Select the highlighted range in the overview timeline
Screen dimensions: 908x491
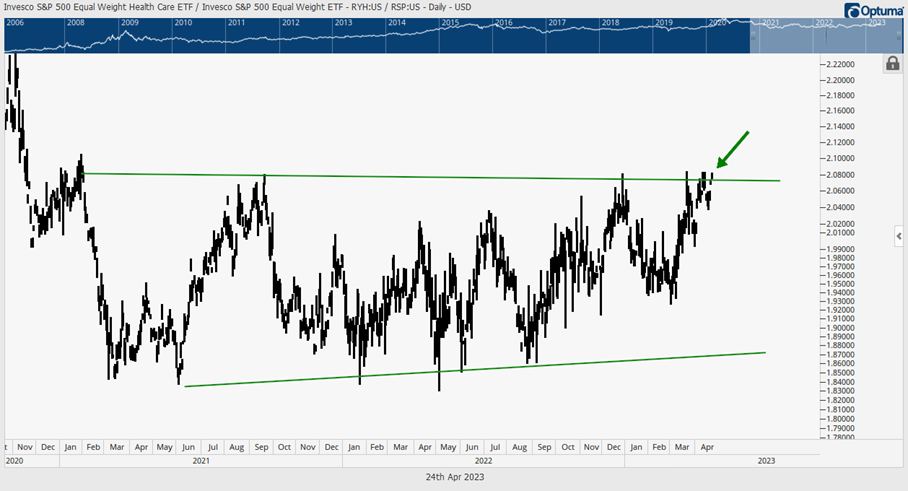coord(826,35)
